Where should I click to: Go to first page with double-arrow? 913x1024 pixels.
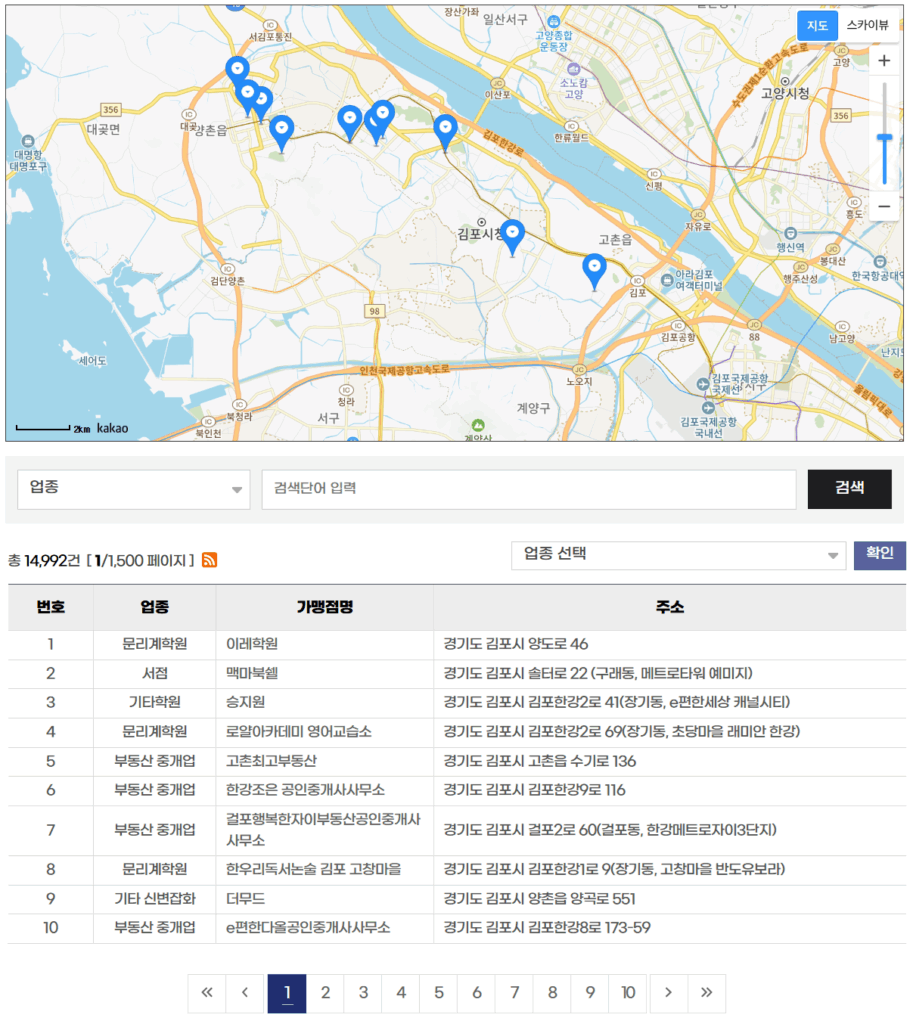coord(207,993)
